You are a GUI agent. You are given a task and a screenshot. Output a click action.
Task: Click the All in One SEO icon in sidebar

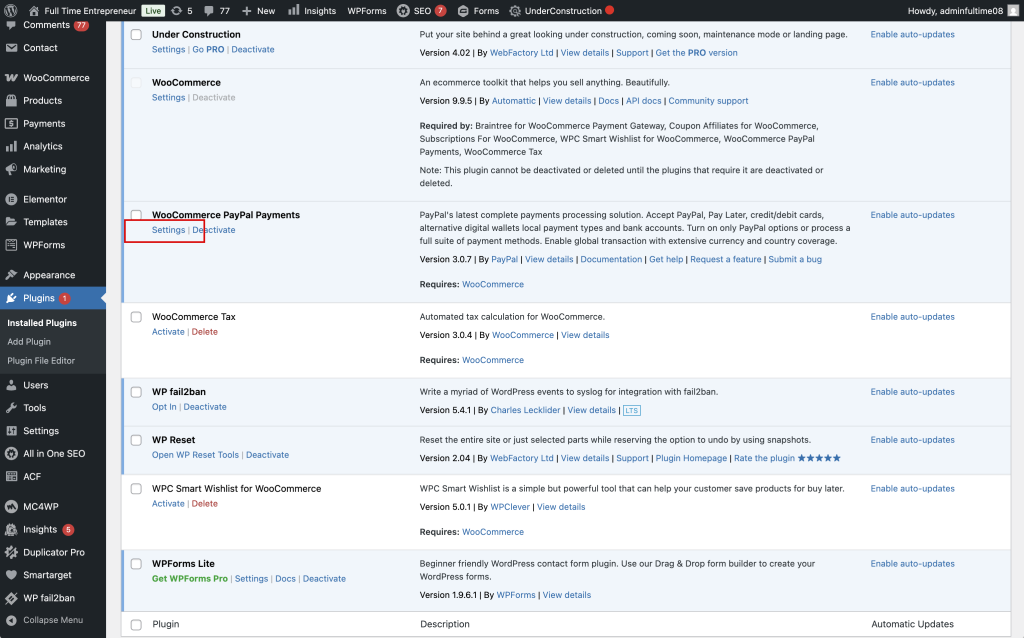pyautogui.click(x=11, y=454)
